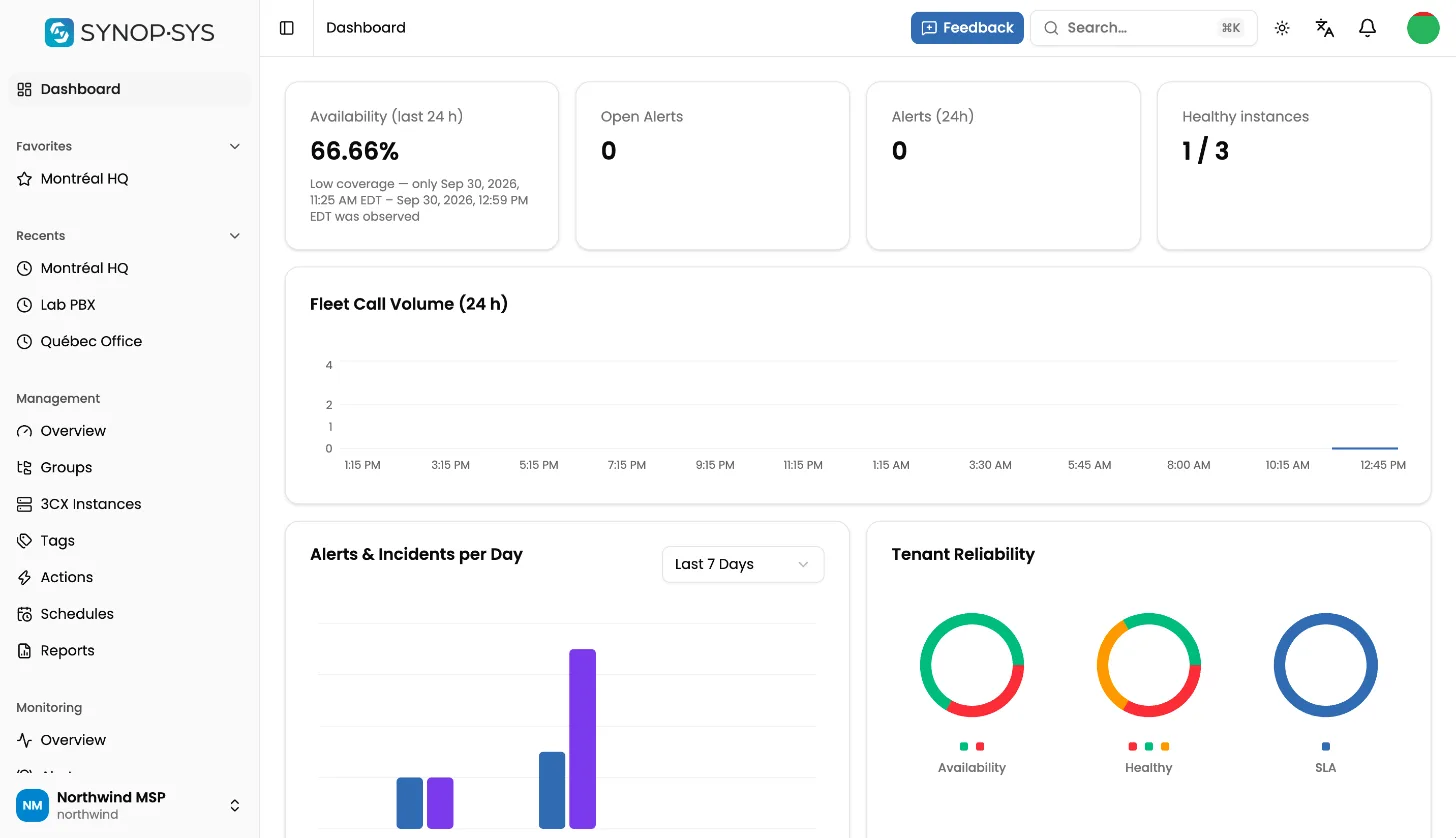
Task: Open the green user avatar menu
Action: pos(1423,28)
